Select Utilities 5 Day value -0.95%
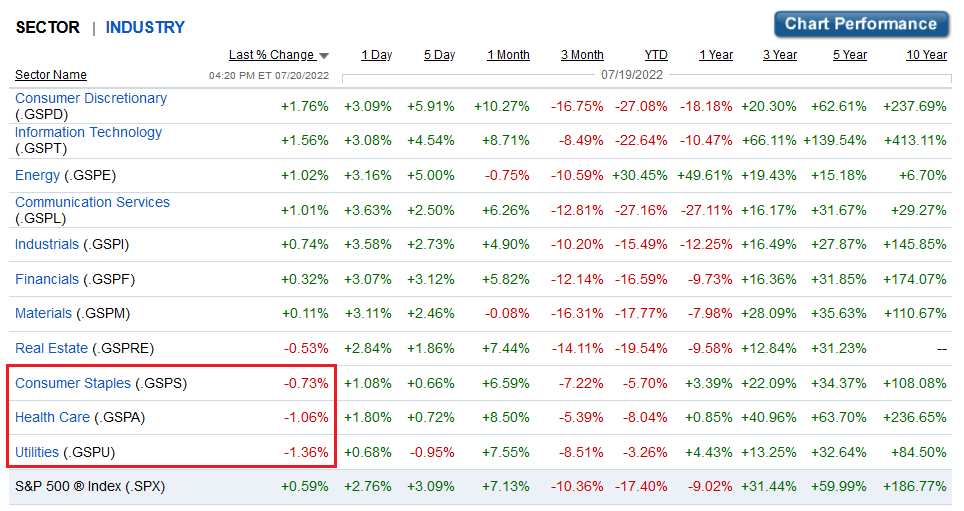The image size is (964, 511). (x=432, y=453)
